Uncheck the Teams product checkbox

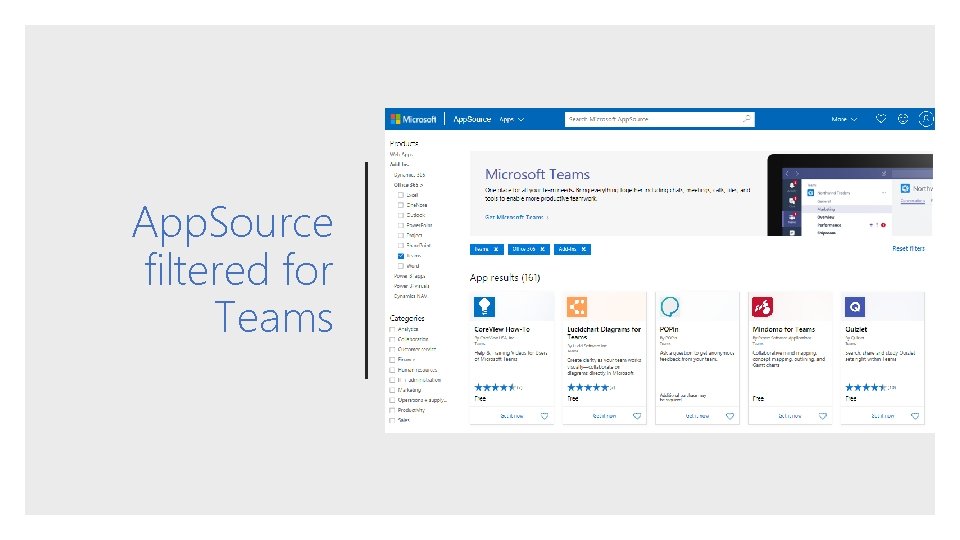401,256
